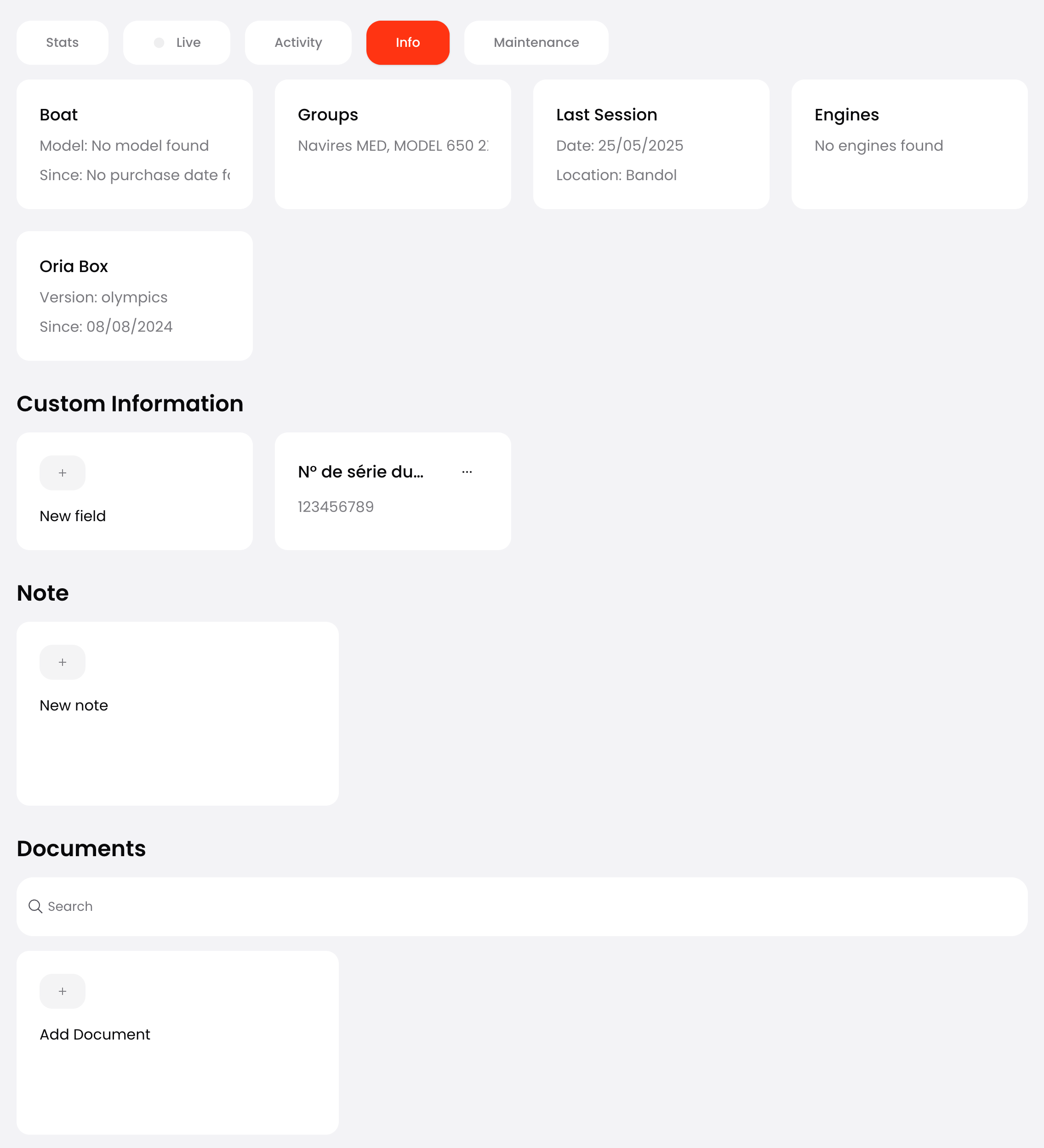The height and width of the screenshot is (1148, 1044).
Task: Click the New field label
Action: [x=72, y=516]
